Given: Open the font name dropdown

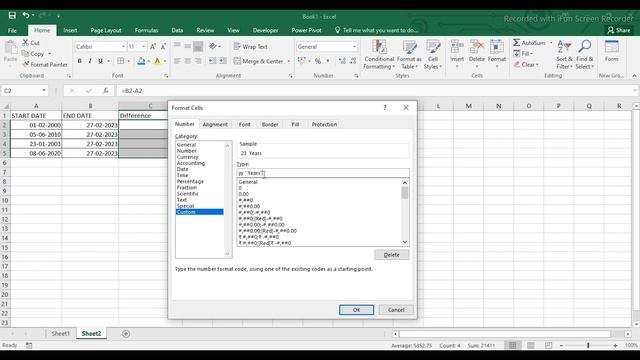Looking at the screenshot, I should [x=123, y=47].
